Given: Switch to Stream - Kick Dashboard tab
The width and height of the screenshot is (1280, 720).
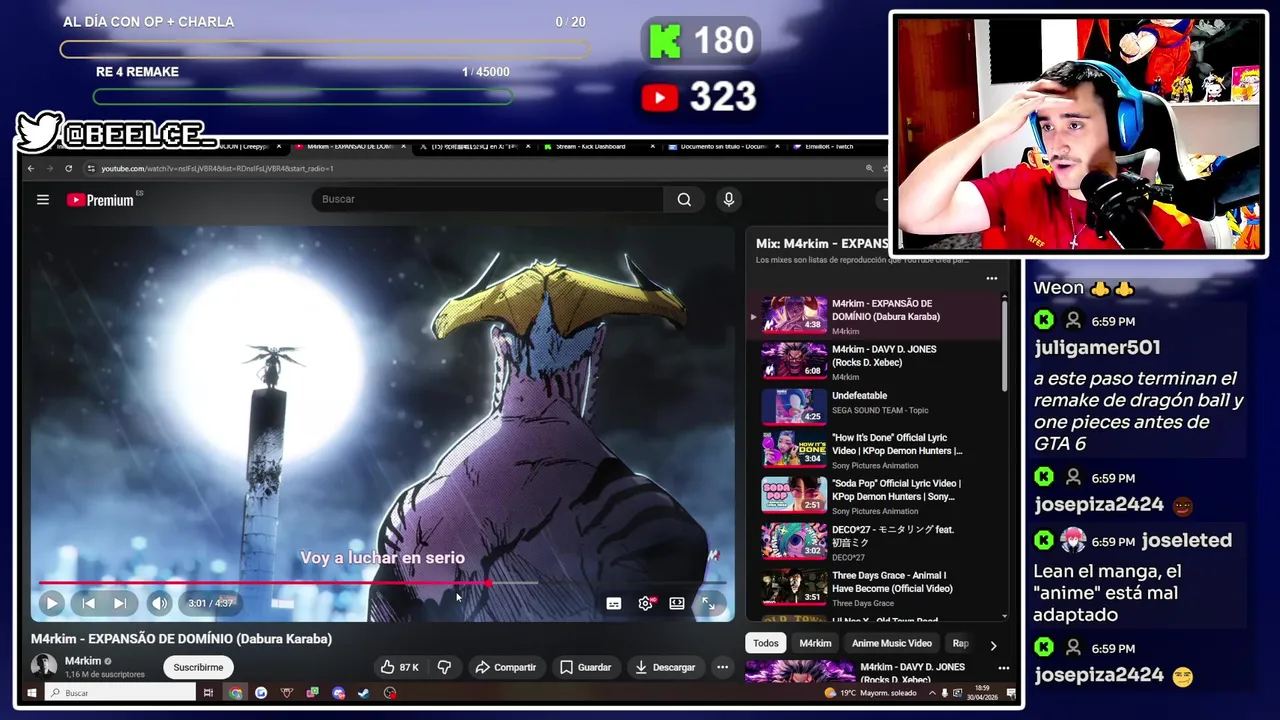Looking at the screenshot, I should pos(596,147).
